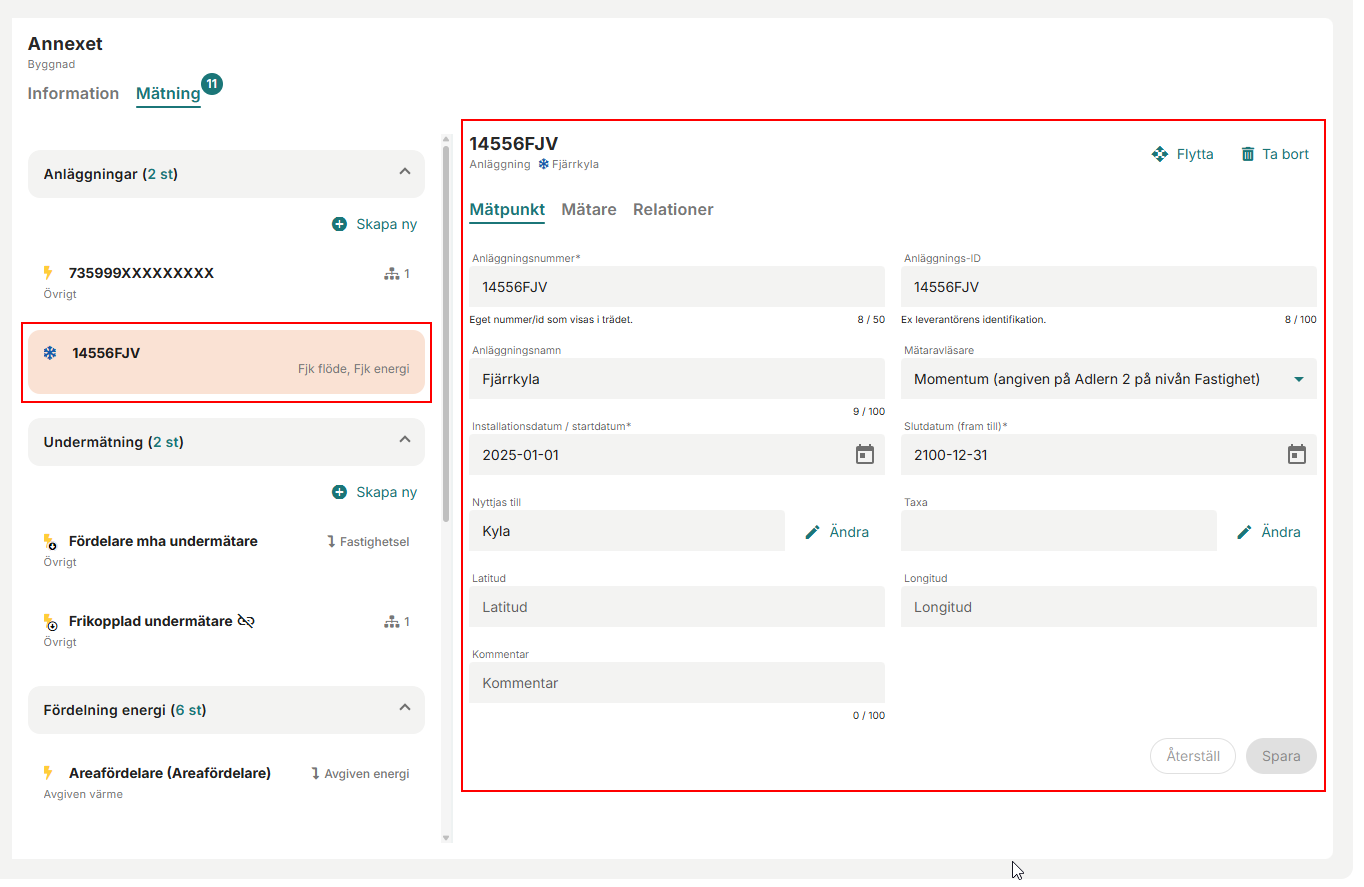The height and width of the screenshot is (887, 1364).
Task: Click the plus icon Skapa ny under Anläggningar
Action: 340,224
